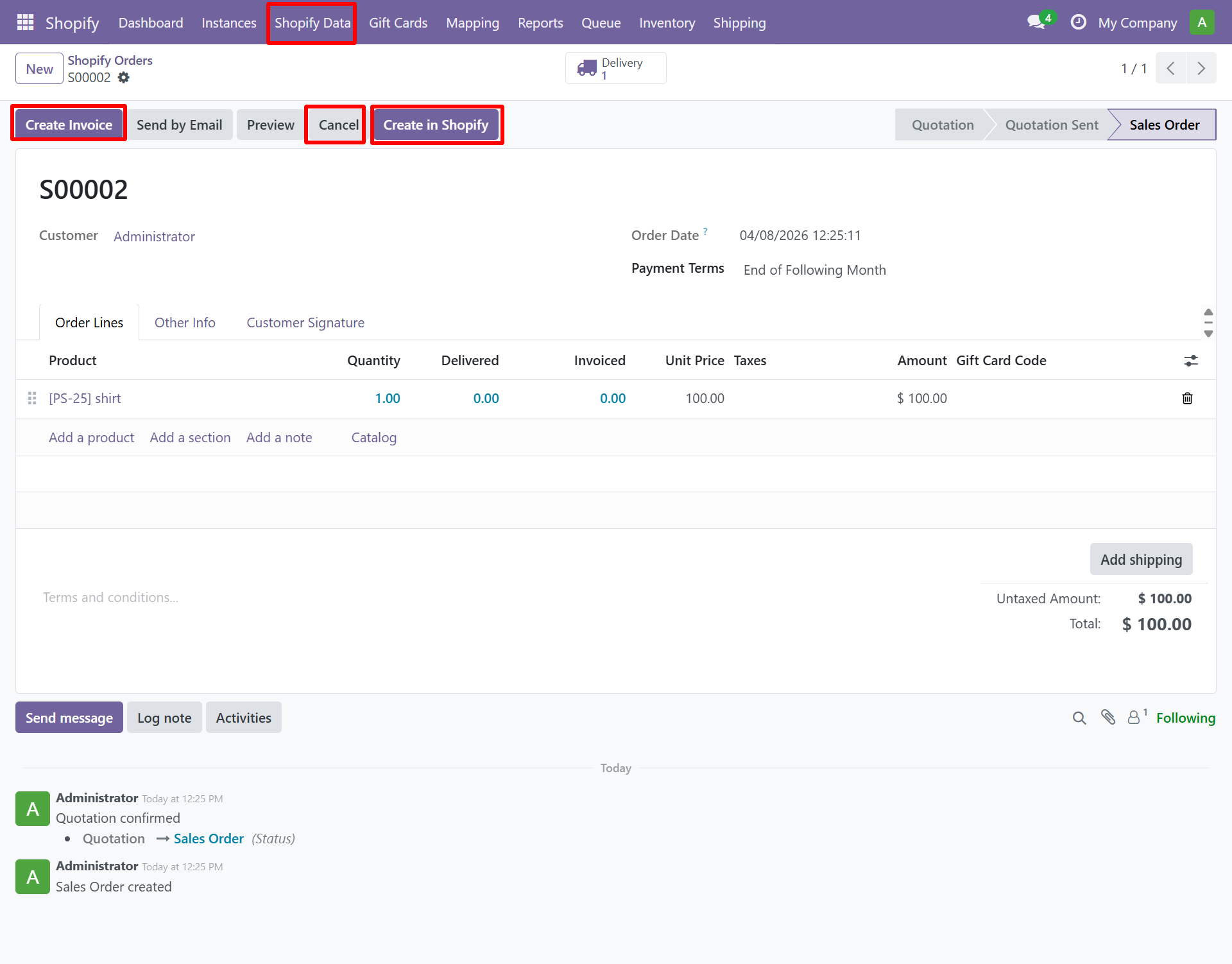
Task: Delete the shirt order line with trash icon
Action: pos(1187,398)
